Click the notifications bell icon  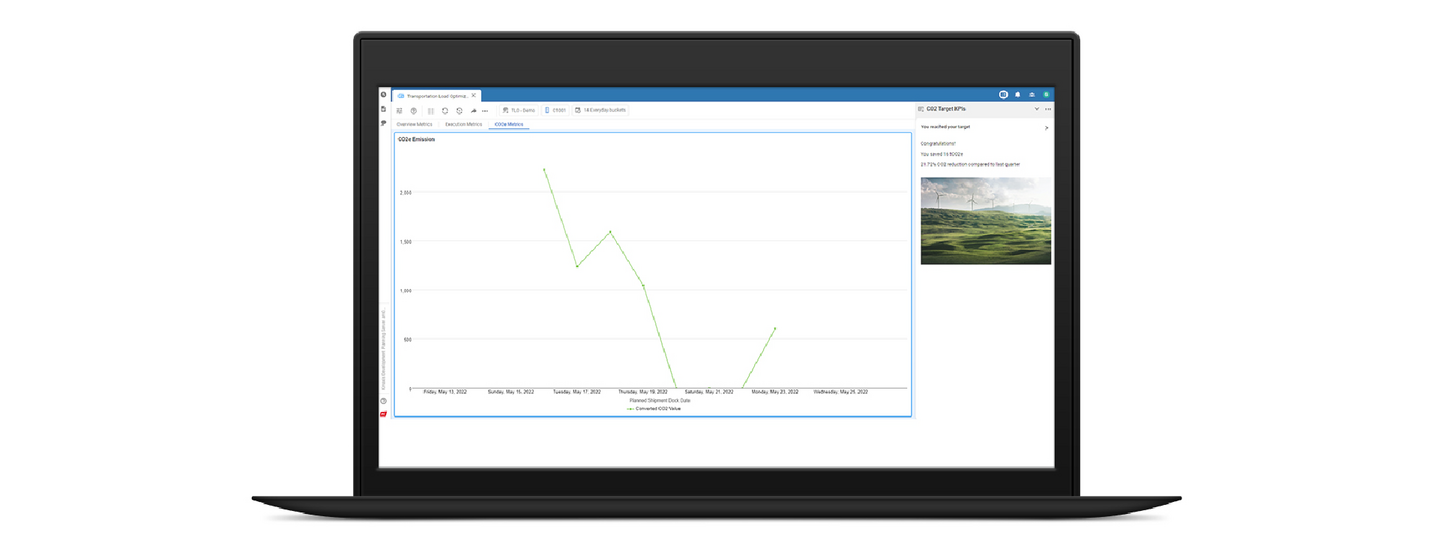1017,95
